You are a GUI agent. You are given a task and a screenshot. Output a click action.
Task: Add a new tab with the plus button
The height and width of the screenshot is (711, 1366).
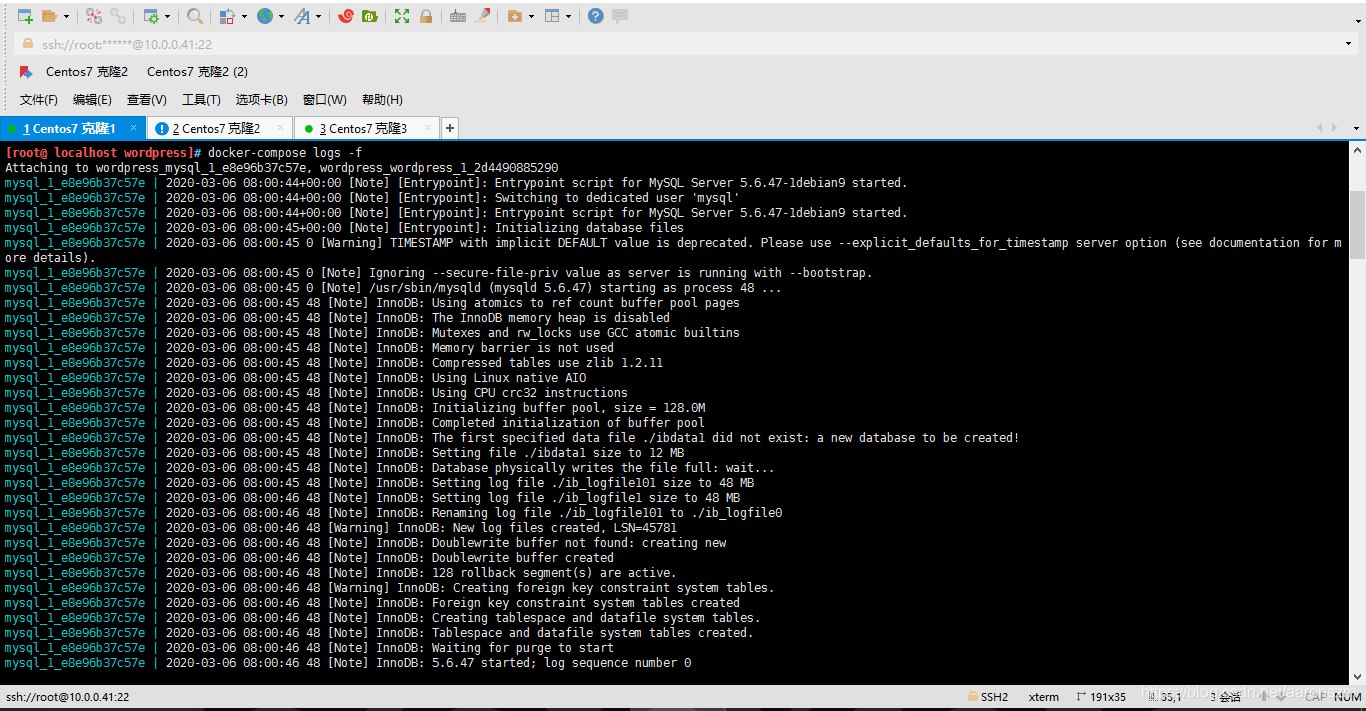click(x=450, y=128)
